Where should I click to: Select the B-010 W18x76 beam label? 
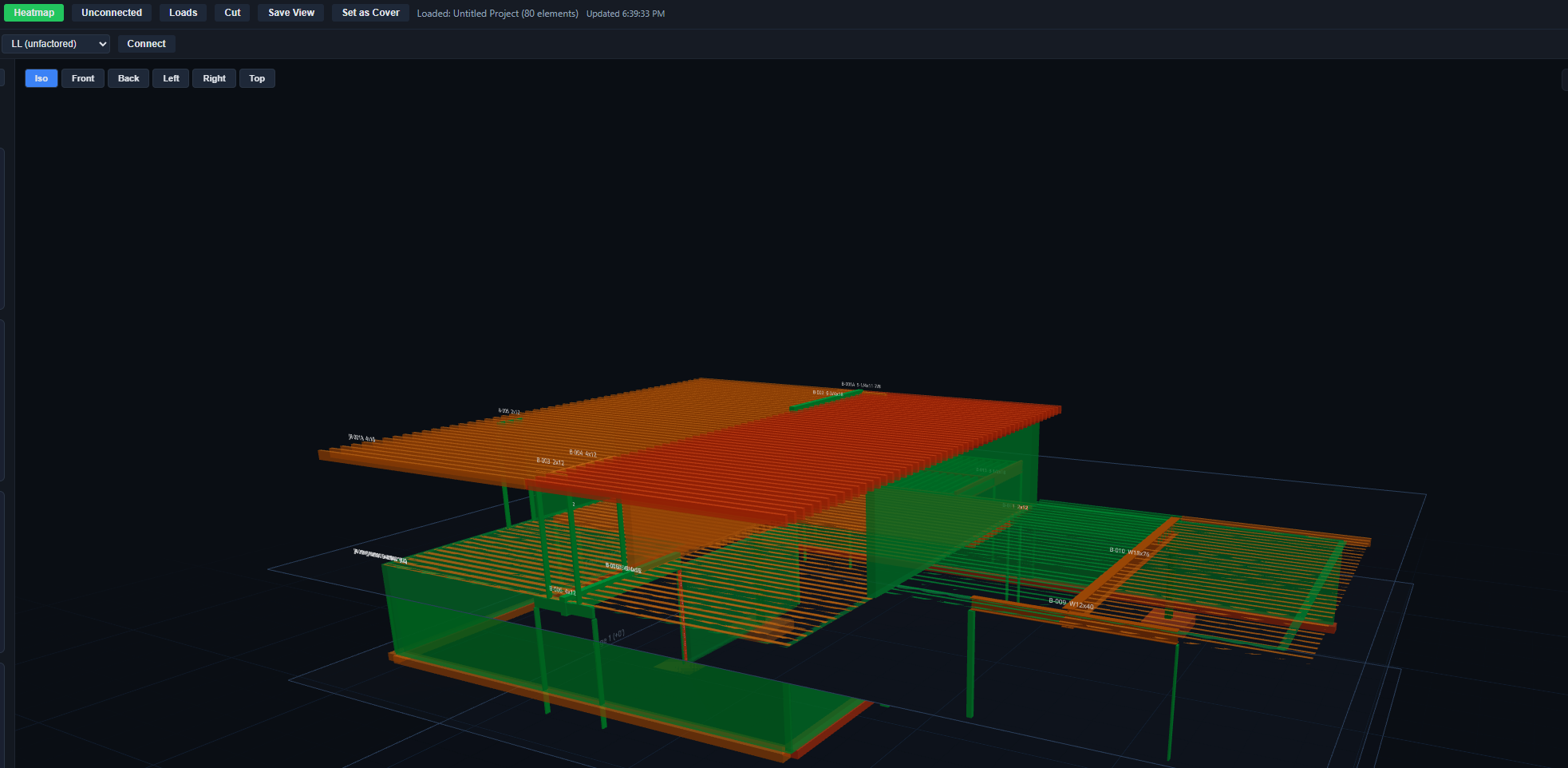pyautogui.click(x=1129, y=552)
